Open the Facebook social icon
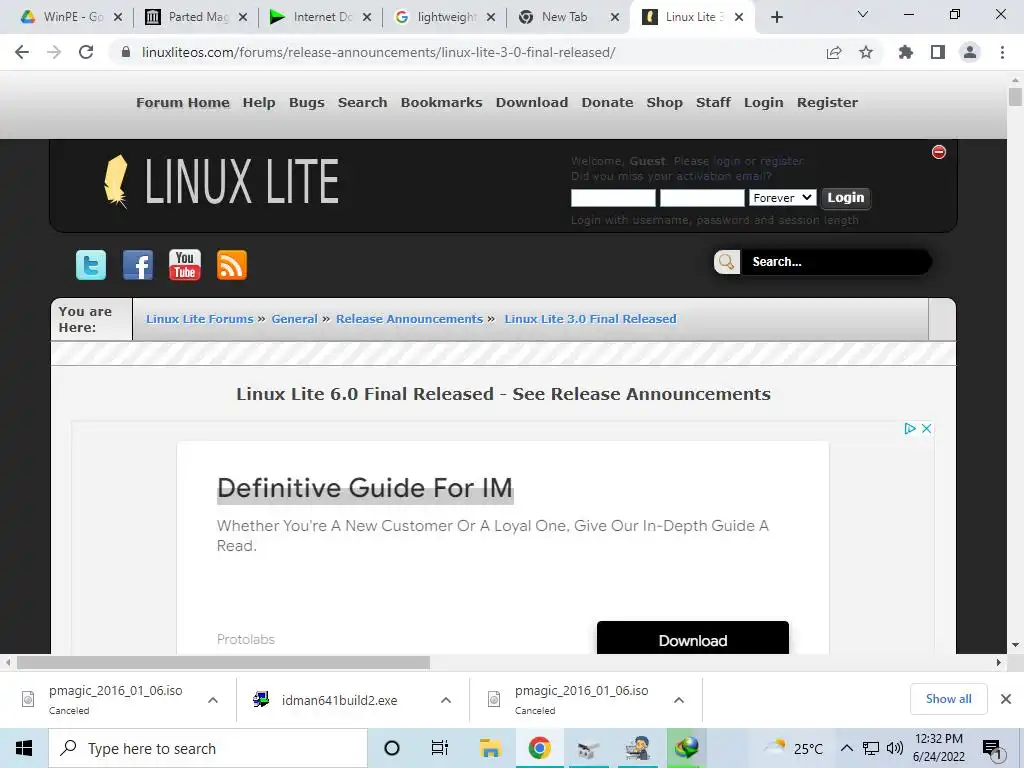This screenshot has height=768, width=1024. coord(138,265)
